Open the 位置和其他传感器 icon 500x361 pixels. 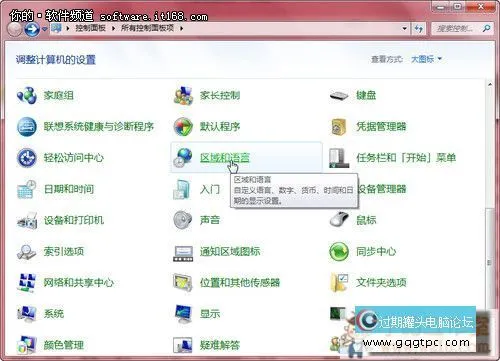[x=183, y=283]
